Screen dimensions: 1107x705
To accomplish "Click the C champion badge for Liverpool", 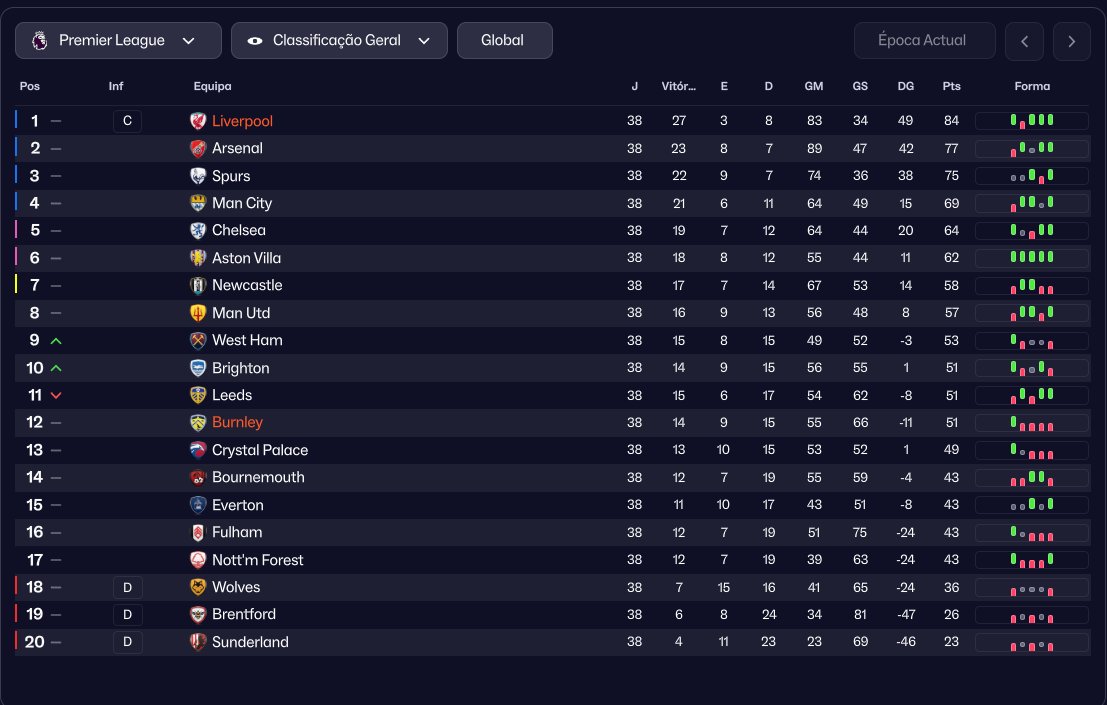I will coord(127,121).
